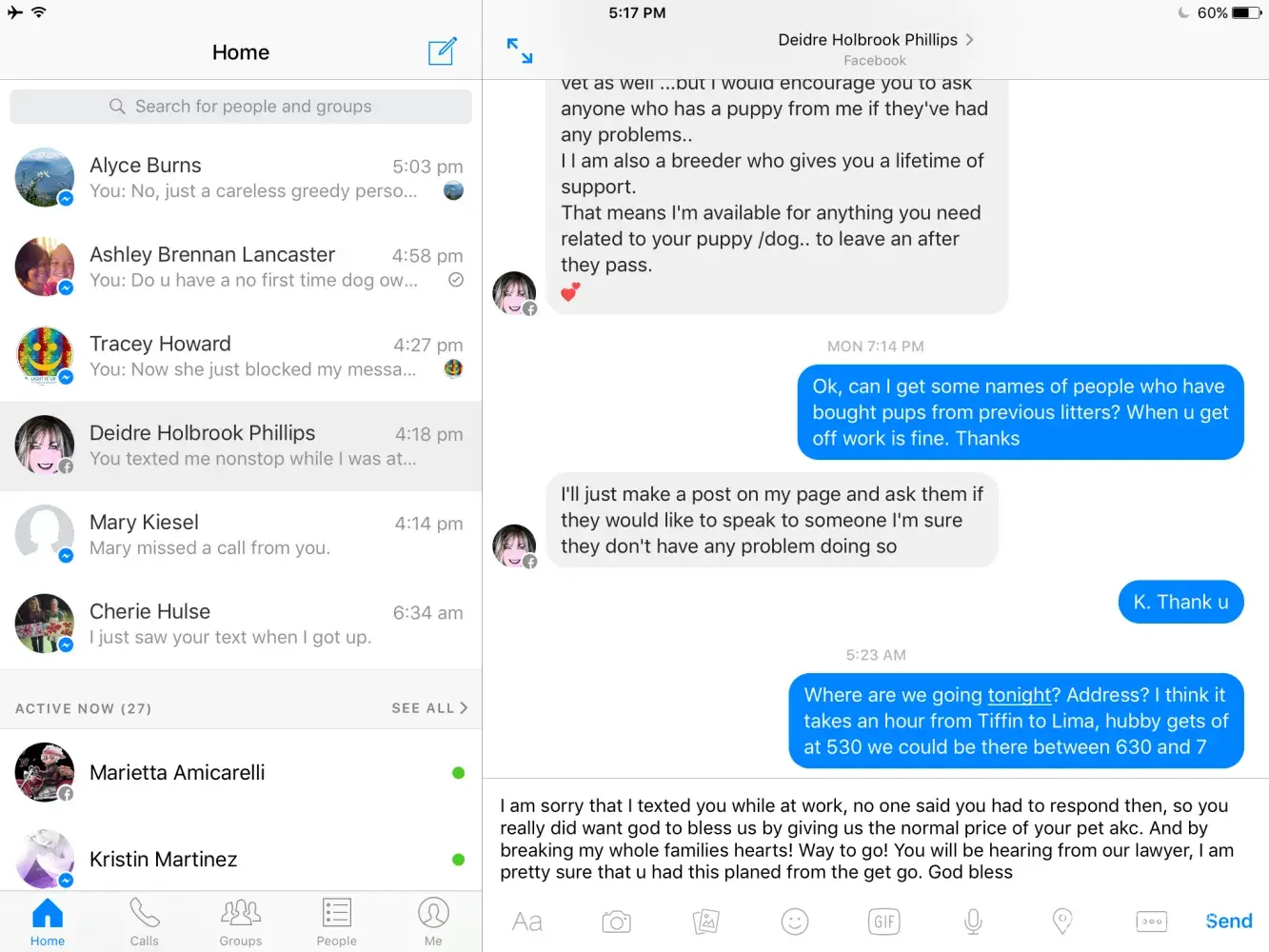The image size is (1269, 952).
Task: Tap the 5:23 AM timestamp
Action: coord(876,655)
